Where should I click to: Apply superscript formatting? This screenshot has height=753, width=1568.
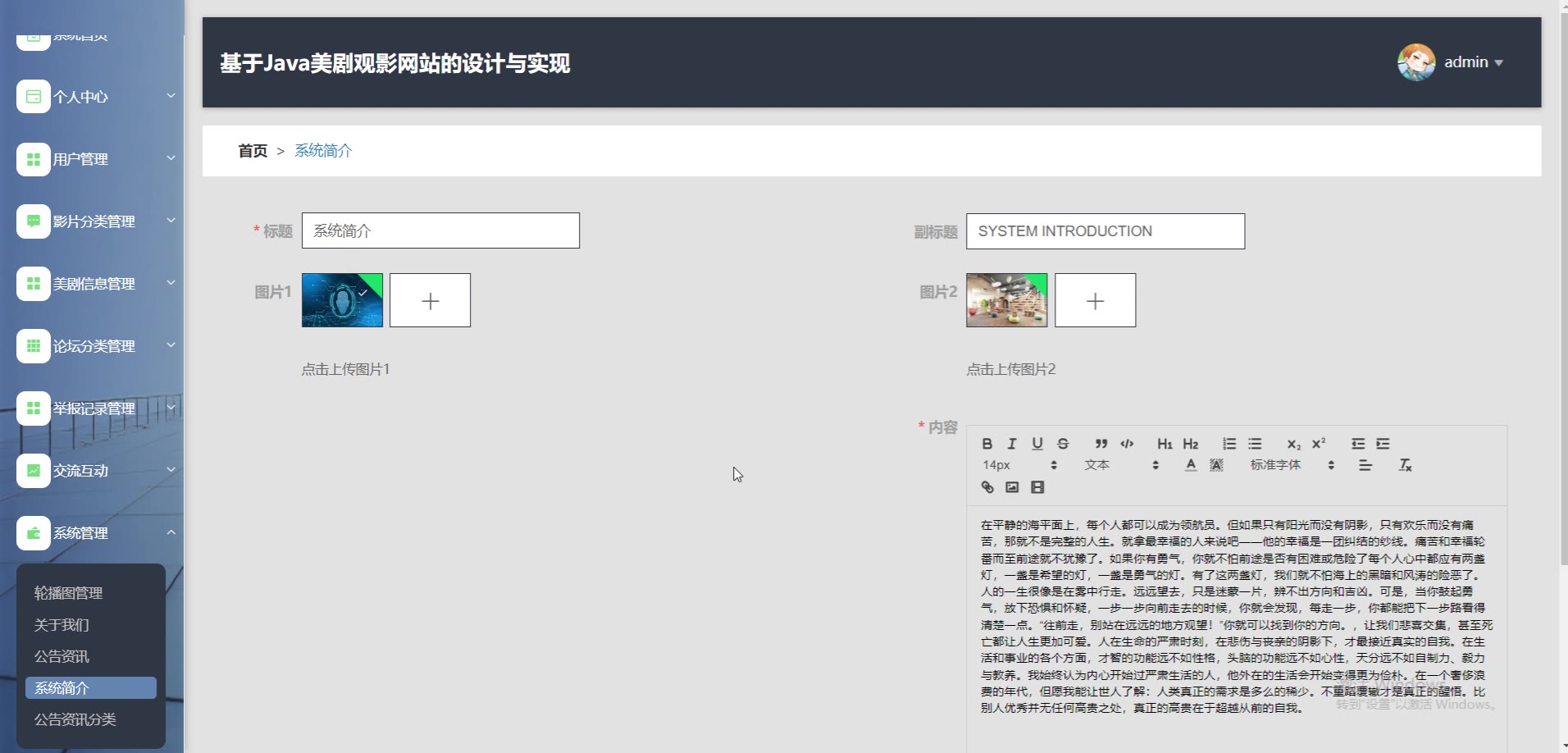[x=1319, y=444]
